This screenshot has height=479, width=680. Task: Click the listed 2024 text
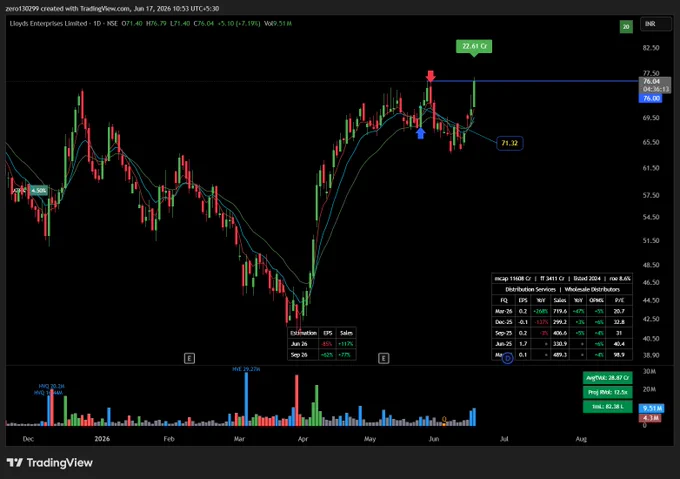point(587,279)
